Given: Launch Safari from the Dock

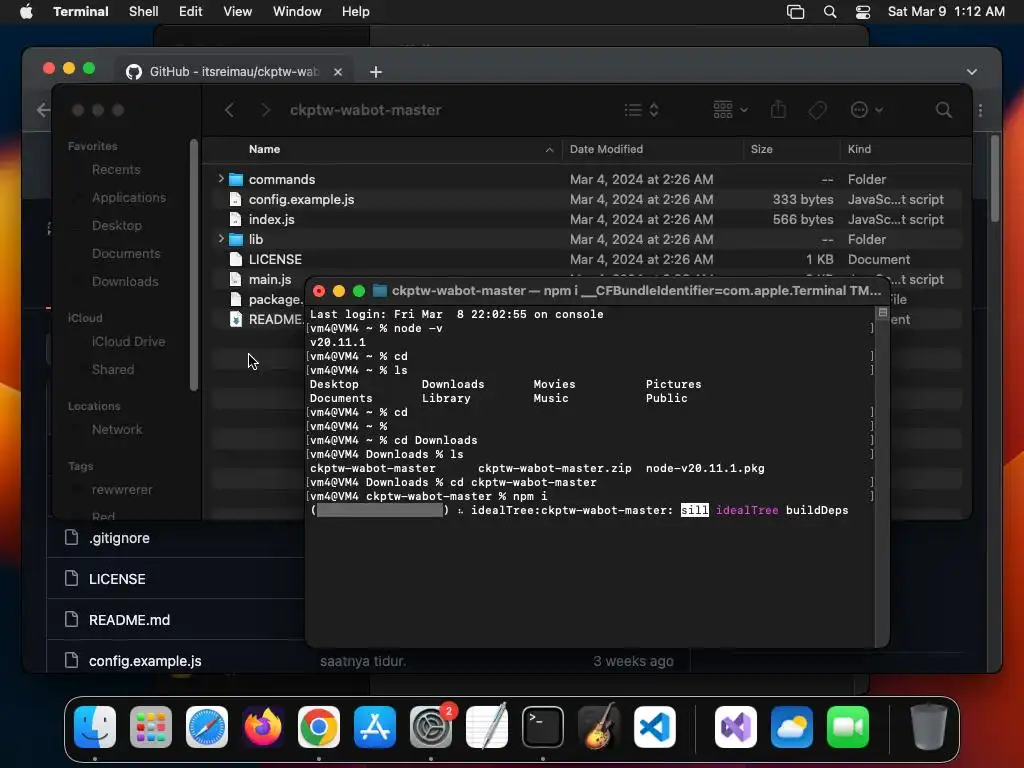Looking at the screenshot, I should tap(207, 727).
